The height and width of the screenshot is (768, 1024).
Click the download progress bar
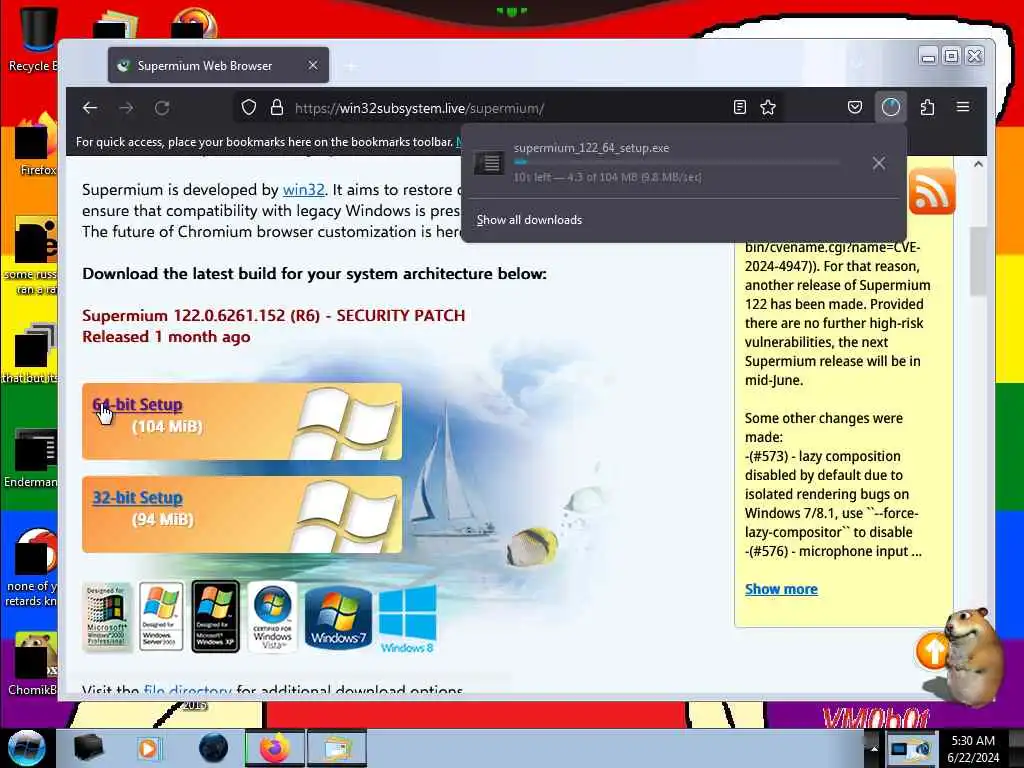(676, 162)
